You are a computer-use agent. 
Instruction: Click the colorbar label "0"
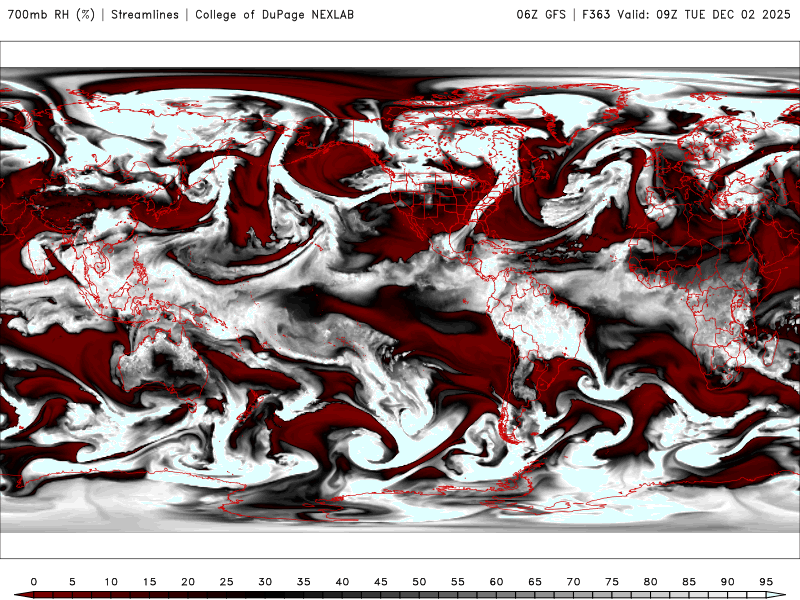click(x=34, y=582)
